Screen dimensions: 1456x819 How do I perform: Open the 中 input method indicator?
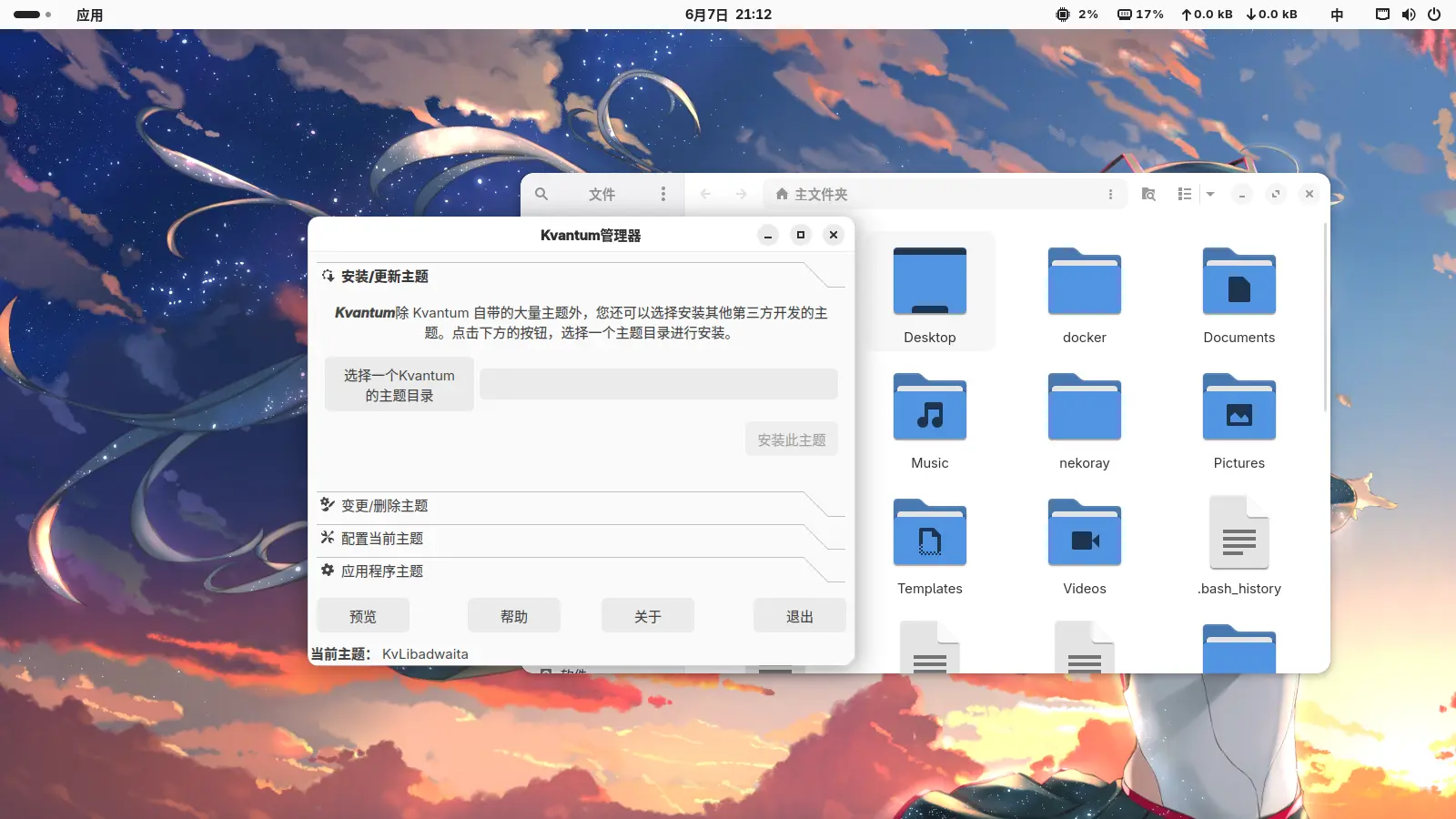click(1337, 15)
